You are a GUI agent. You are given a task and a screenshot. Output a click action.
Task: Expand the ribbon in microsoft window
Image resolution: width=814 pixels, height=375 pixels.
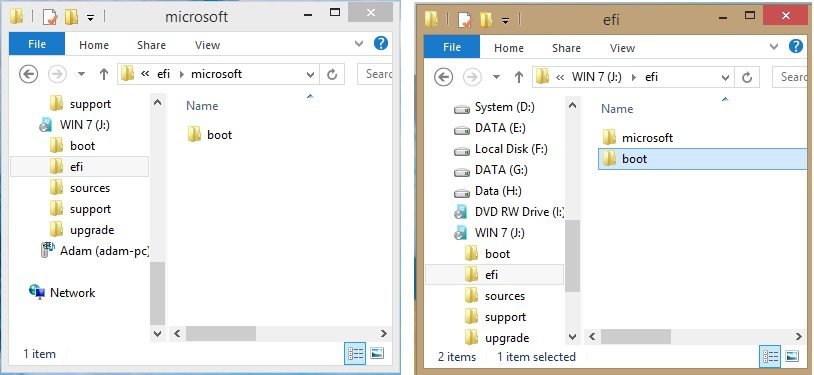pyautogui.click(x=359, y=44)
